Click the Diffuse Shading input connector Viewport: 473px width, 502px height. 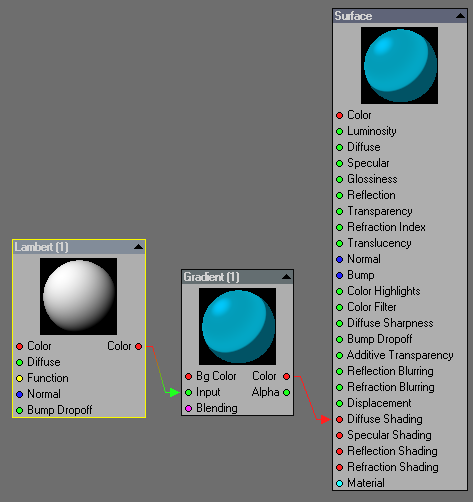click(339, 419)
